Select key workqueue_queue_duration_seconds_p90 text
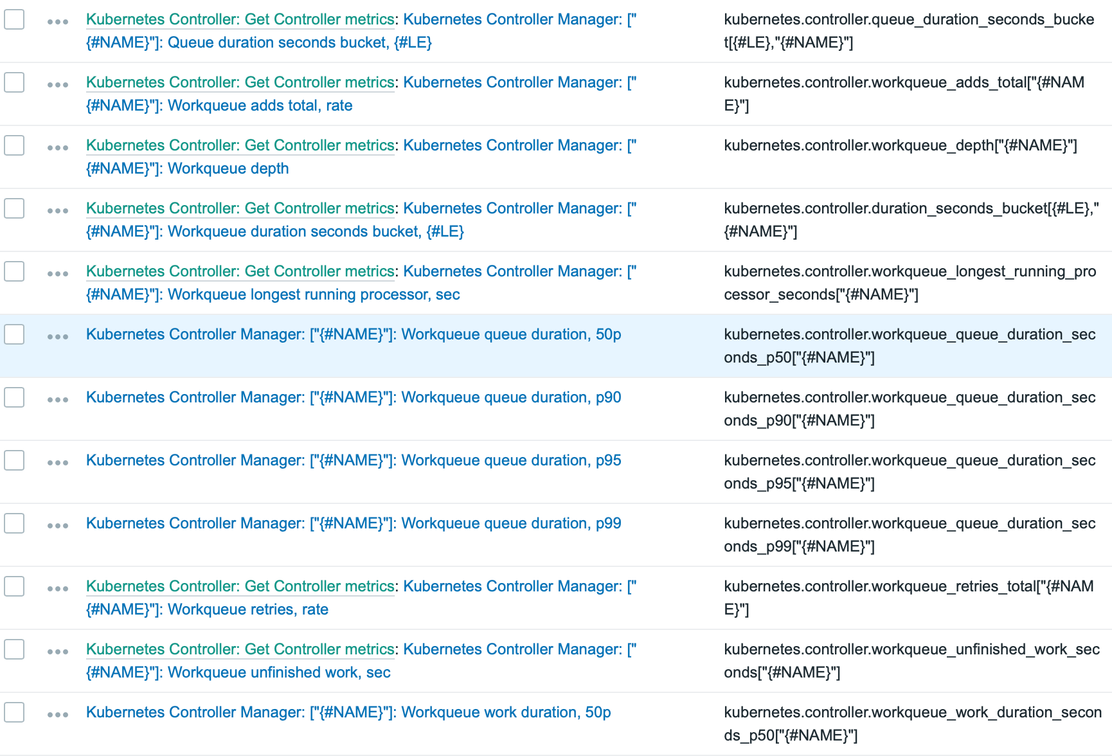Screen dimensions: 1112x756 tap(910, 408)
